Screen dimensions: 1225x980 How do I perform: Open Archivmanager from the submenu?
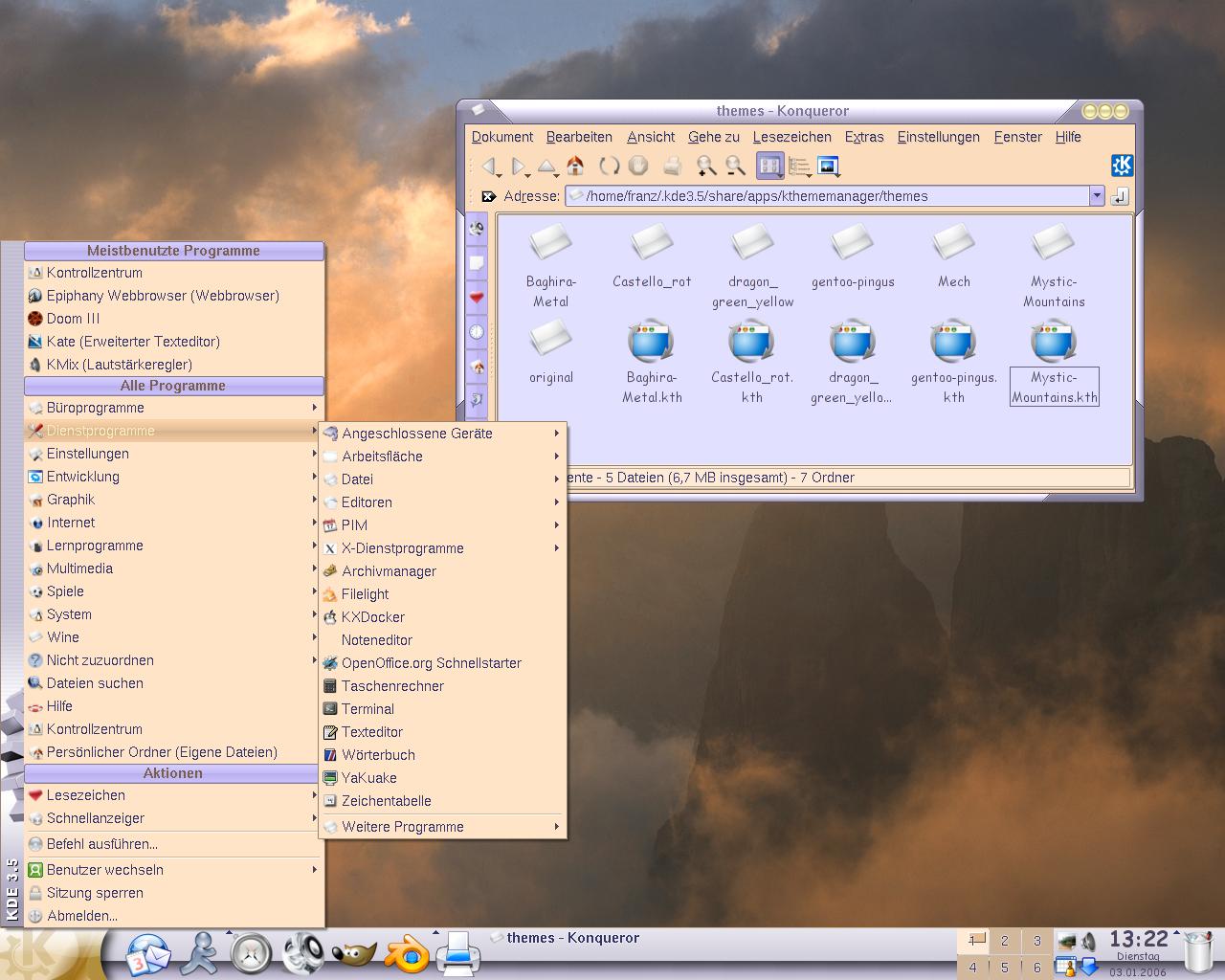pyautogui.click(x=442, y=571)
